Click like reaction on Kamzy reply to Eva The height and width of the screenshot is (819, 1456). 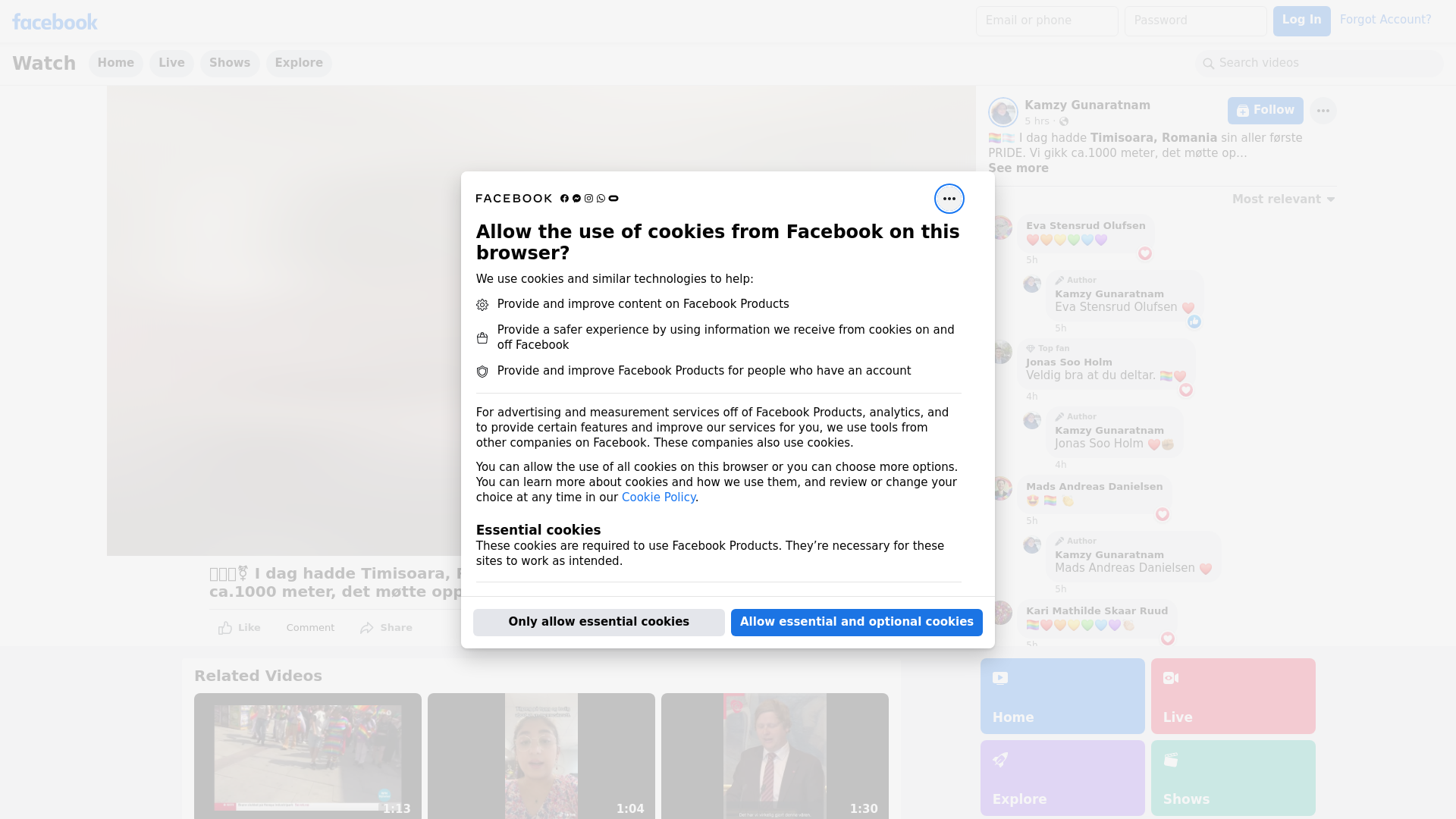pyautogui.click(x=1194, y=322)
